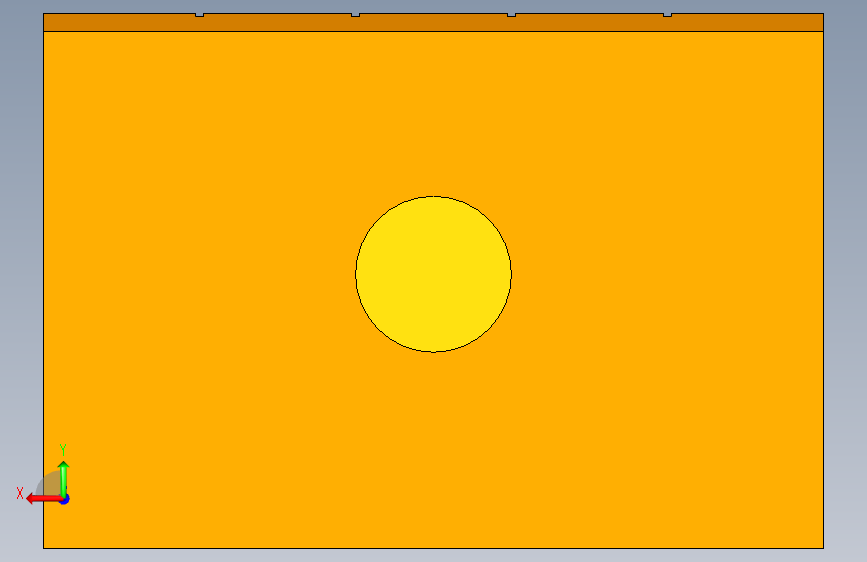The image size is (867, 562).
Task: Click the blue origin point of triad
Action: click(65, 499)
